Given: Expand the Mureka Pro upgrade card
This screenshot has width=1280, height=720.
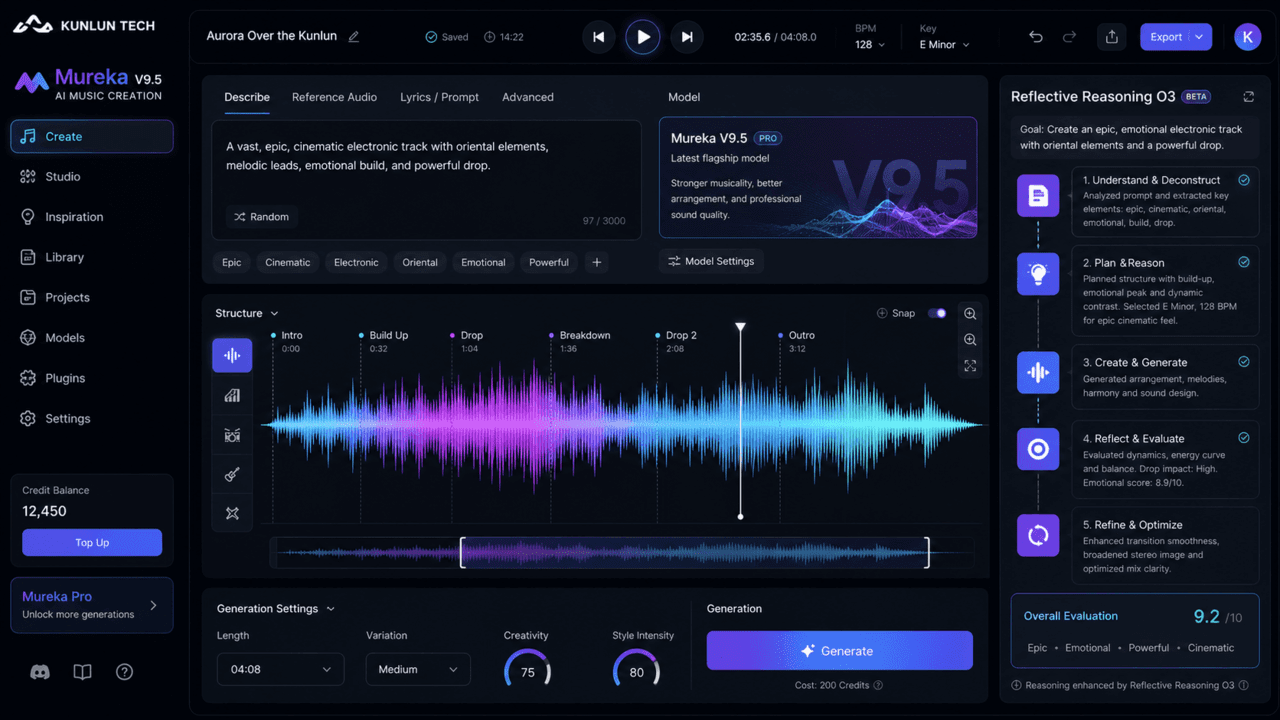Looking at the screenshot, I should (92, 605).
